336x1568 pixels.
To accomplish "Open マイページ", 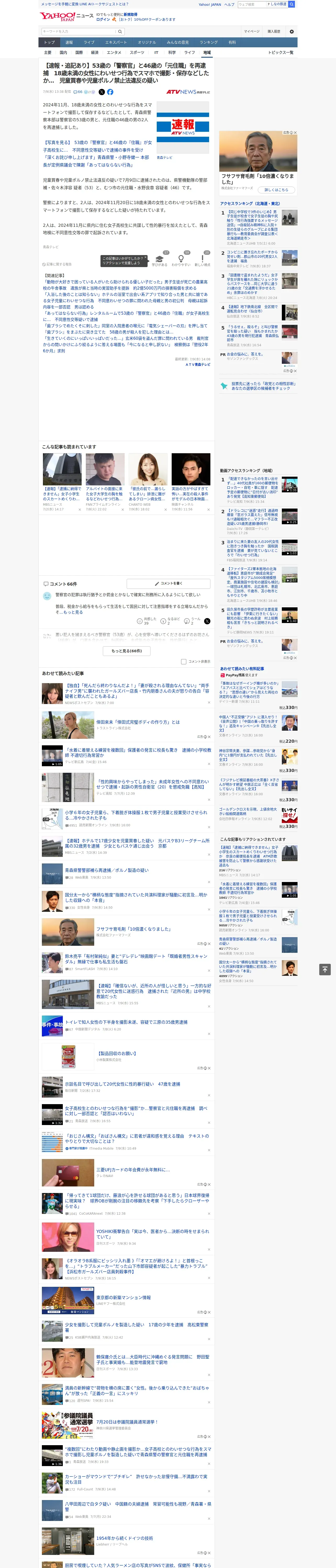I will coord(252,32).
